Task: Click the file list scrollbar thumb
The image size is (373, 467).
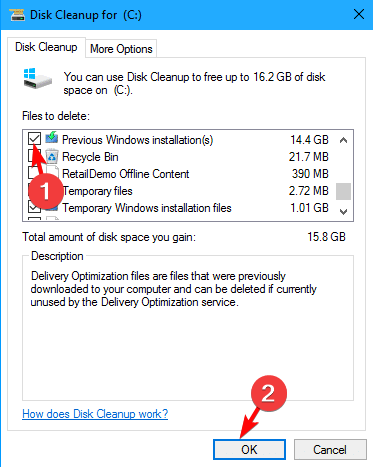Action: tap(343, 191)
